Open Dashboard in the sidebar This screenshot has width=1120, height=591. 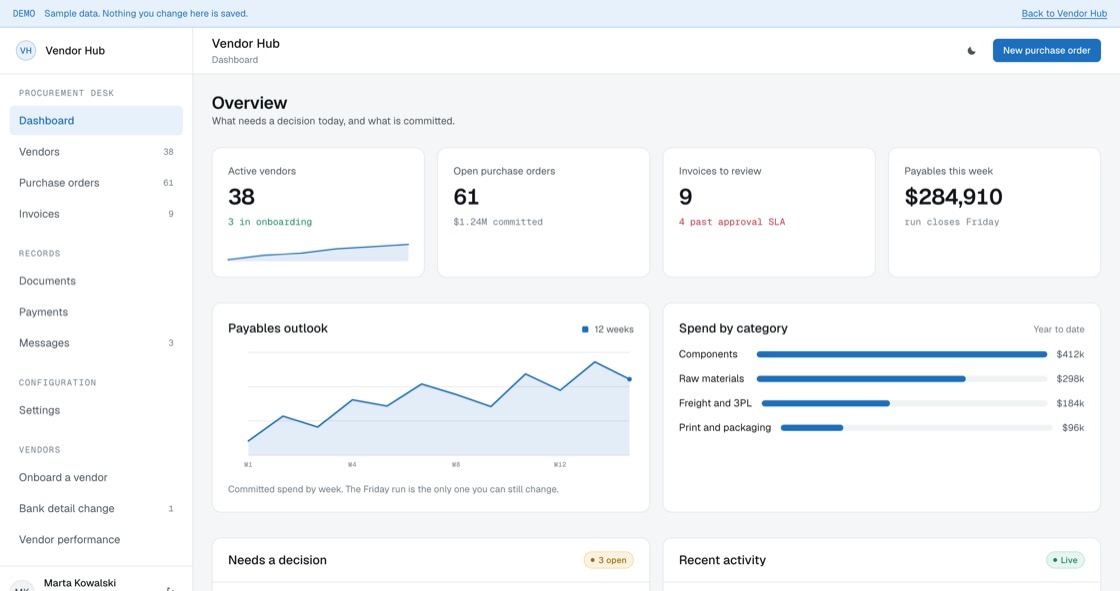tap(96, 120)
